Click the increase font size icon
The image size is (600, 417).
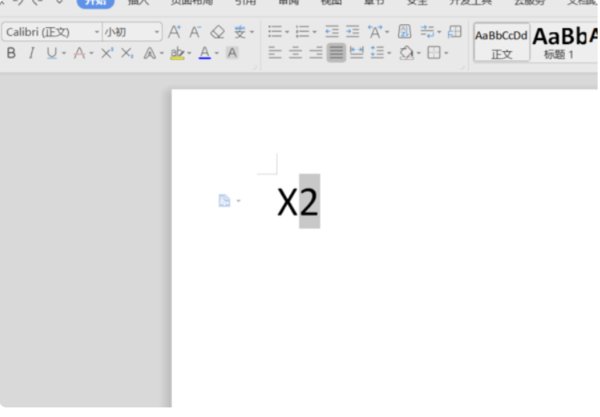[175, 32]
